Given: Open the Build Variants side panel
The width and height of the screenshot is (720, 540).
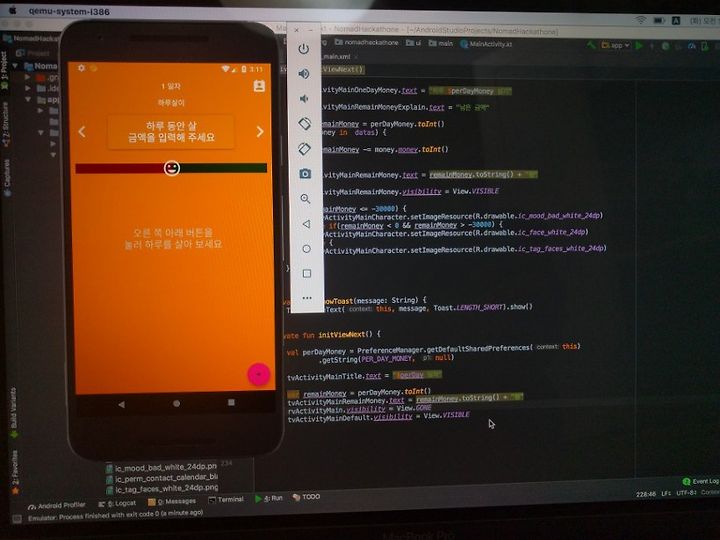Looking at the screenshot, I should tap(14, 412).
